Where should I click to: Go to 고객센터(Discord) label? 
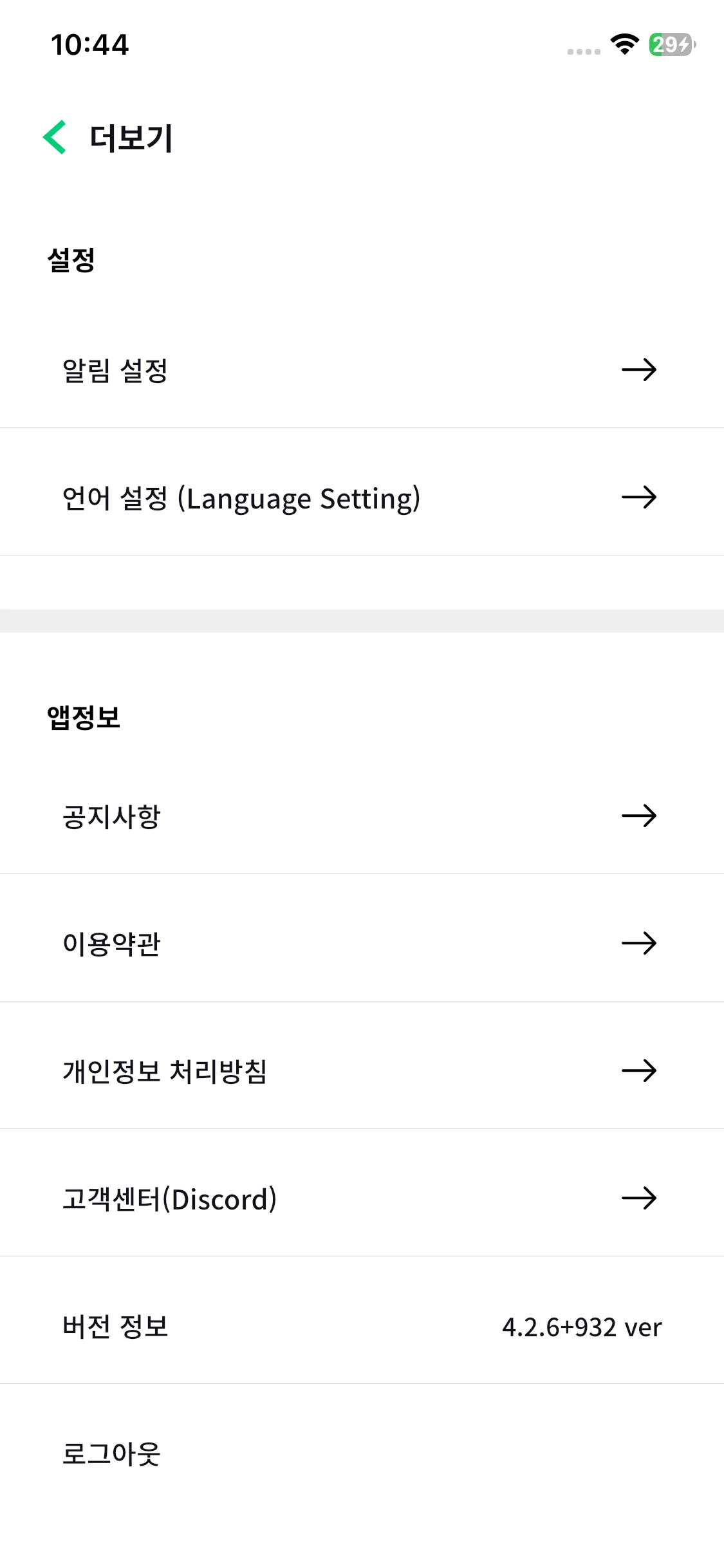coord(169,1199)
